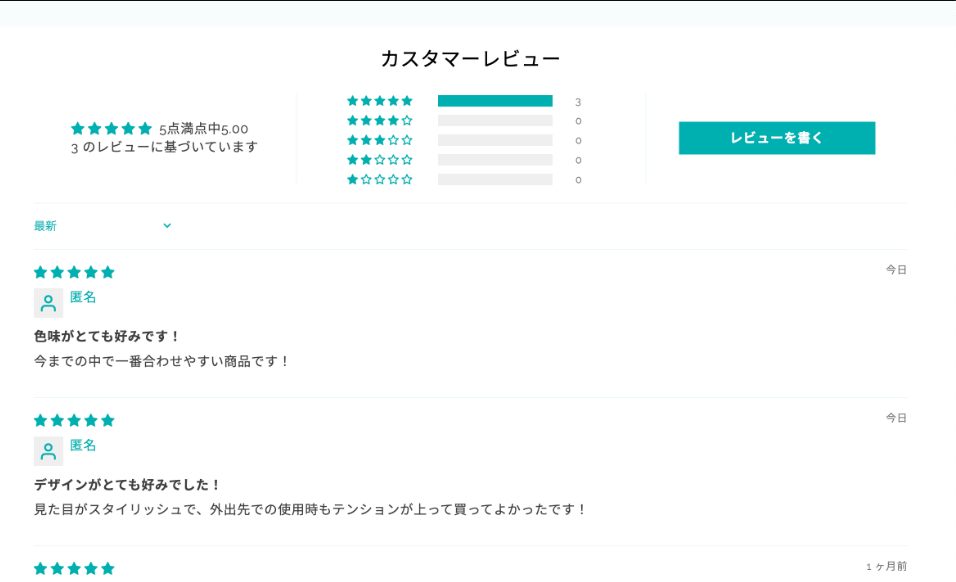Select the anonymous avatar icon on second review

pos(48,450)
